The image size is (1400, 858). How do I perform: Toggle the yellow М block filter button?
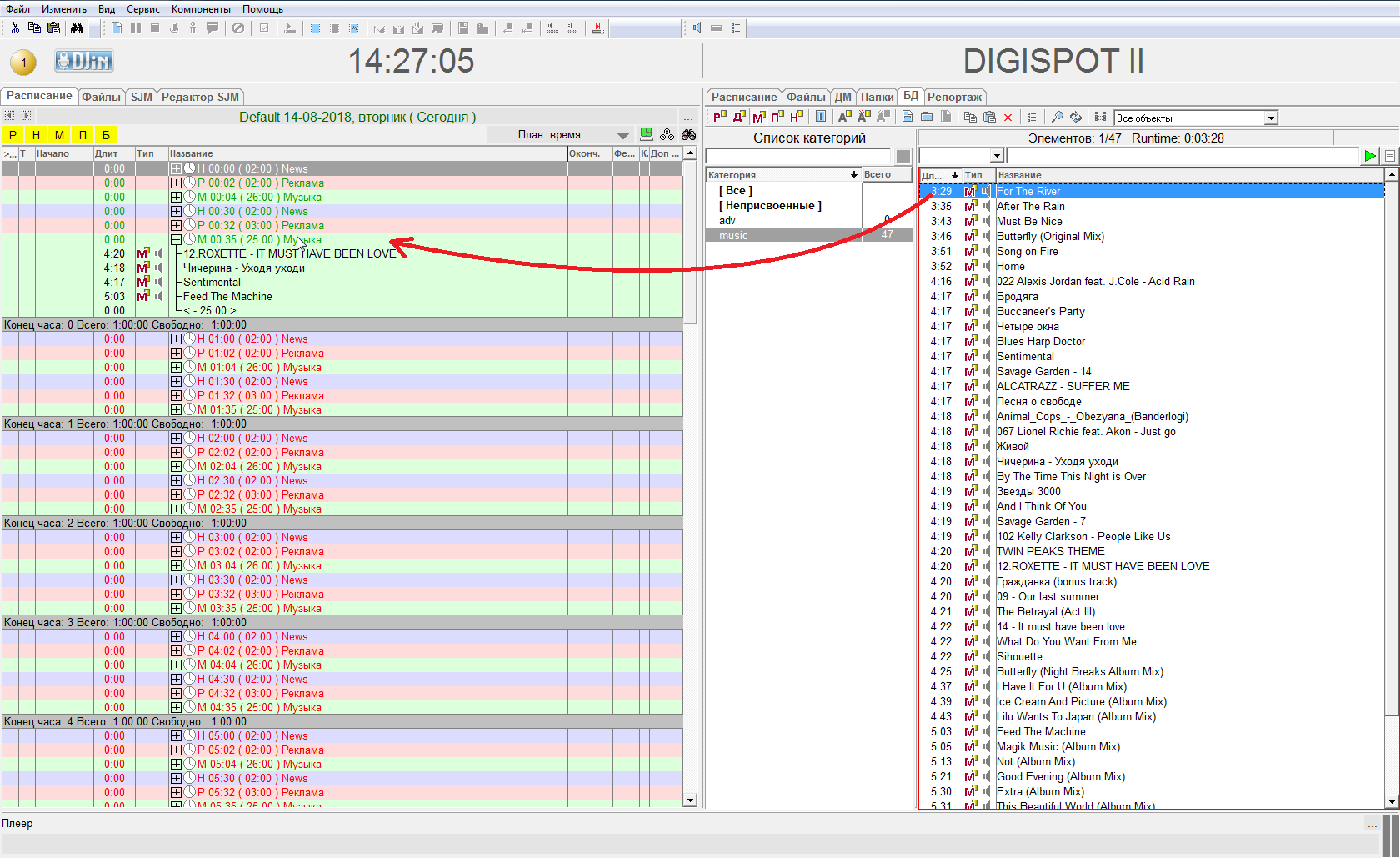59,135
